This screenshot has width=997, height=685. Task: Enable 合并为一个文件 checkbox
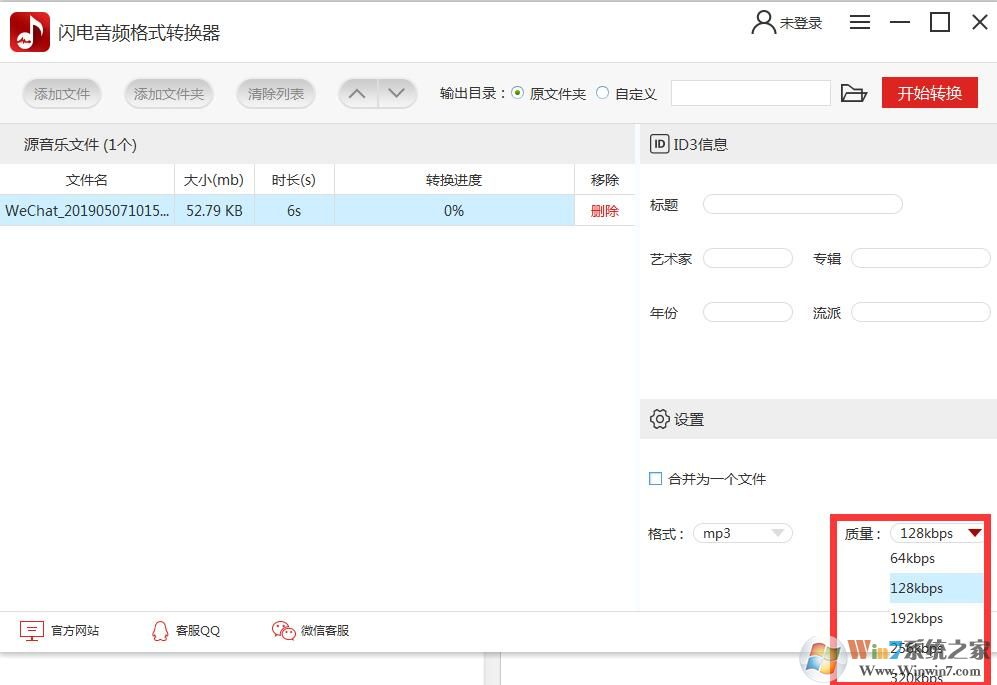656,479
